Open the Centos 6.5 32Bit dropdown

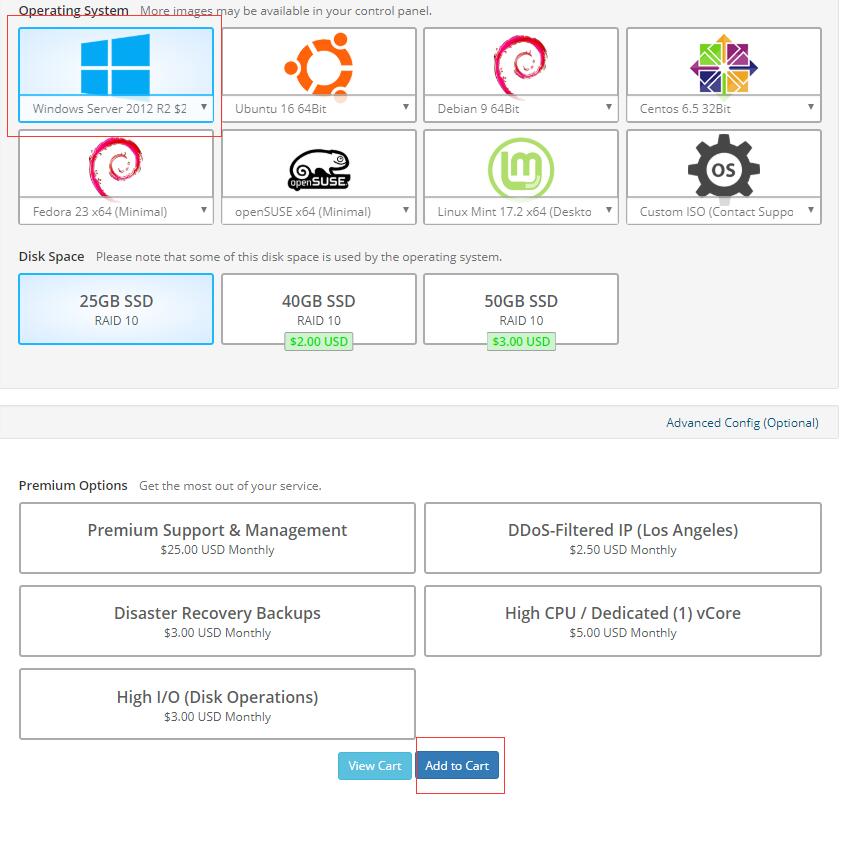click(723, 108)
